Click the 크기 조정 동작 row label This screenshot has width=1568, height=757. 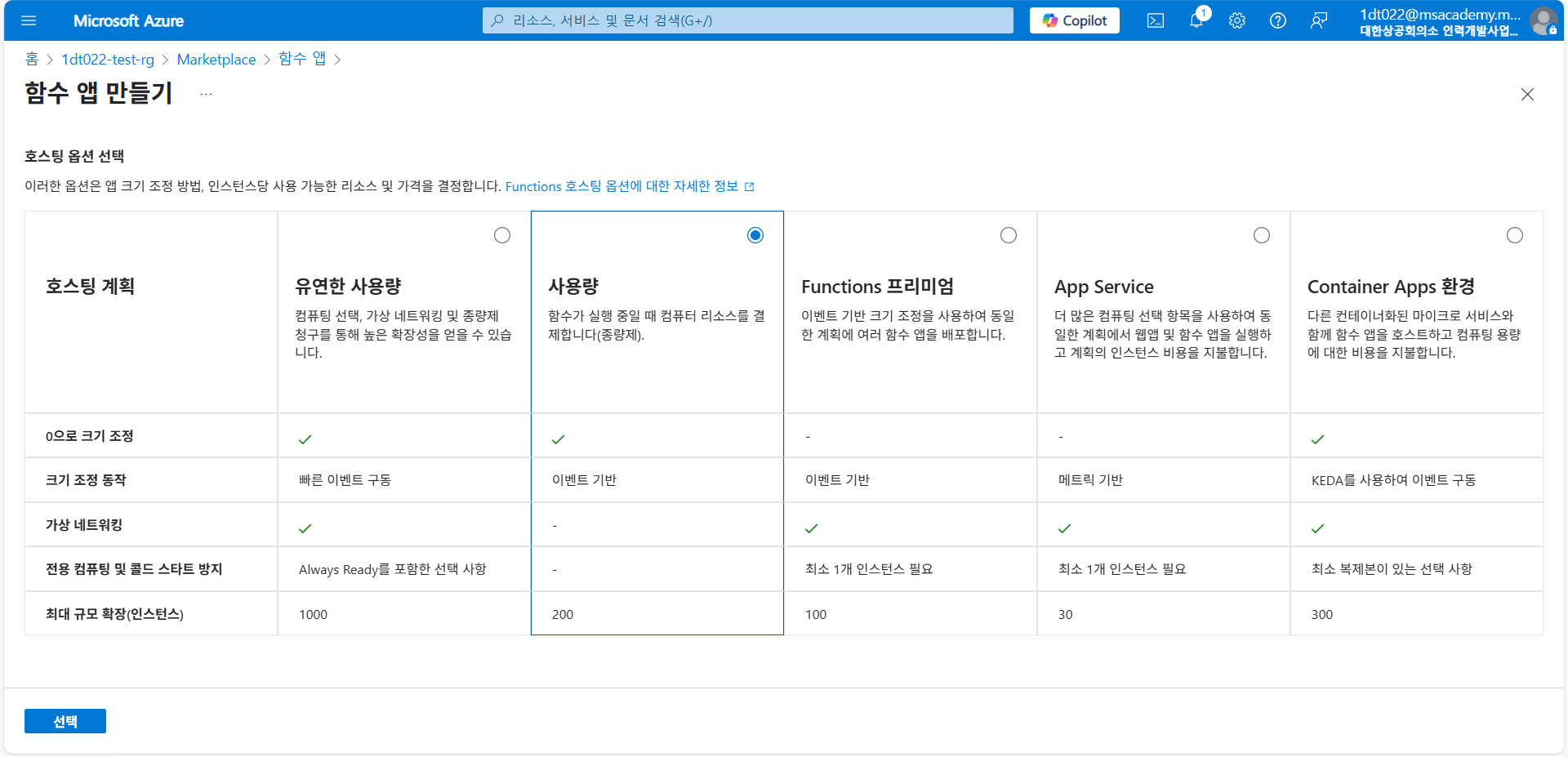pyautogui.click(x=86, y=480)
